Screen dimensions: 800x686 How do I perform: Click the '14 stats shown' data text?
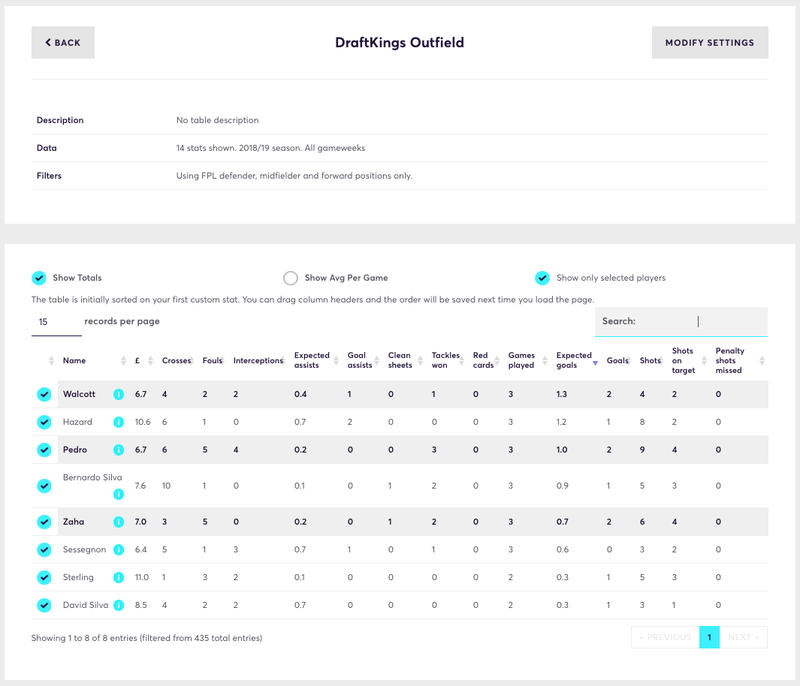pos(270,148)
